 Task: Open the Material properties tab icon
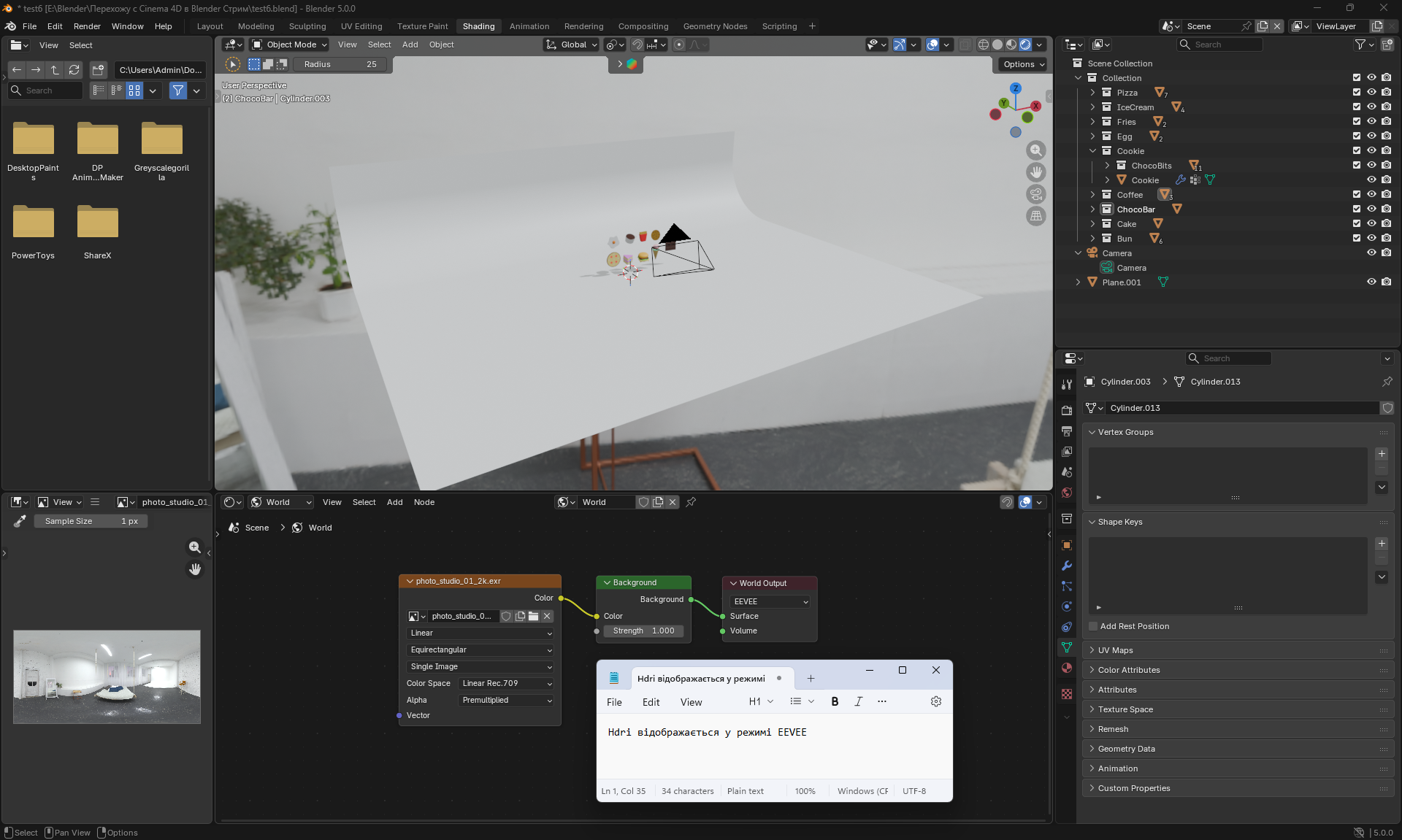point(1067,668)
